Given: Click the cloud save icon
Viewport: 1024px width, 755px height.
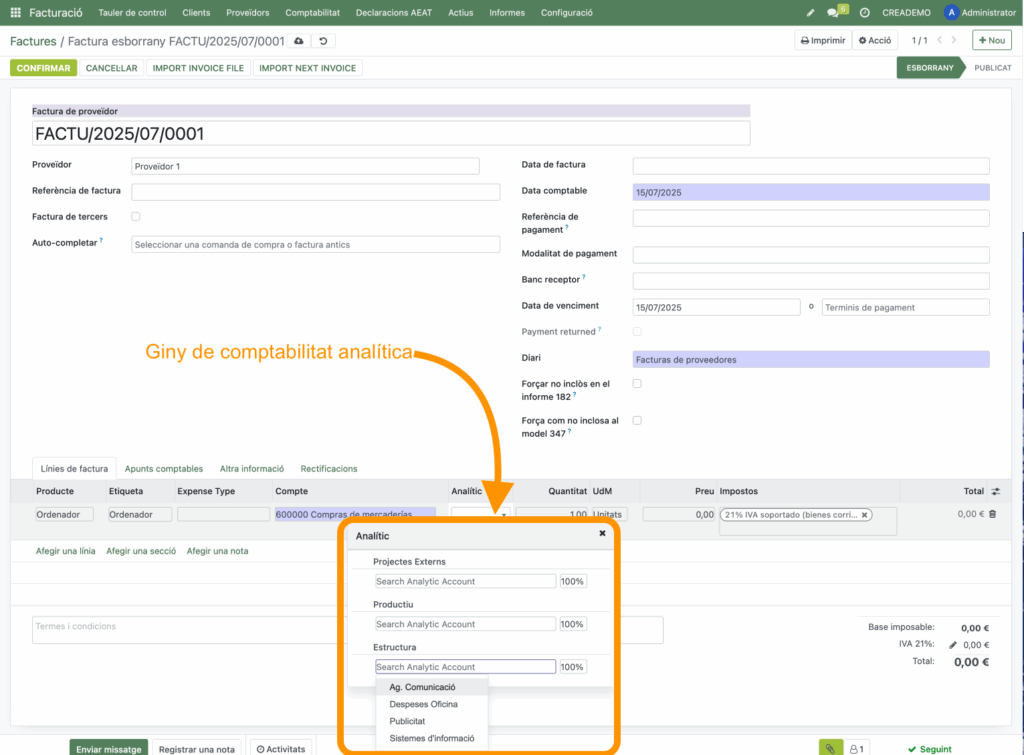Looking at the screenshot, I should (x=298, y=41).
